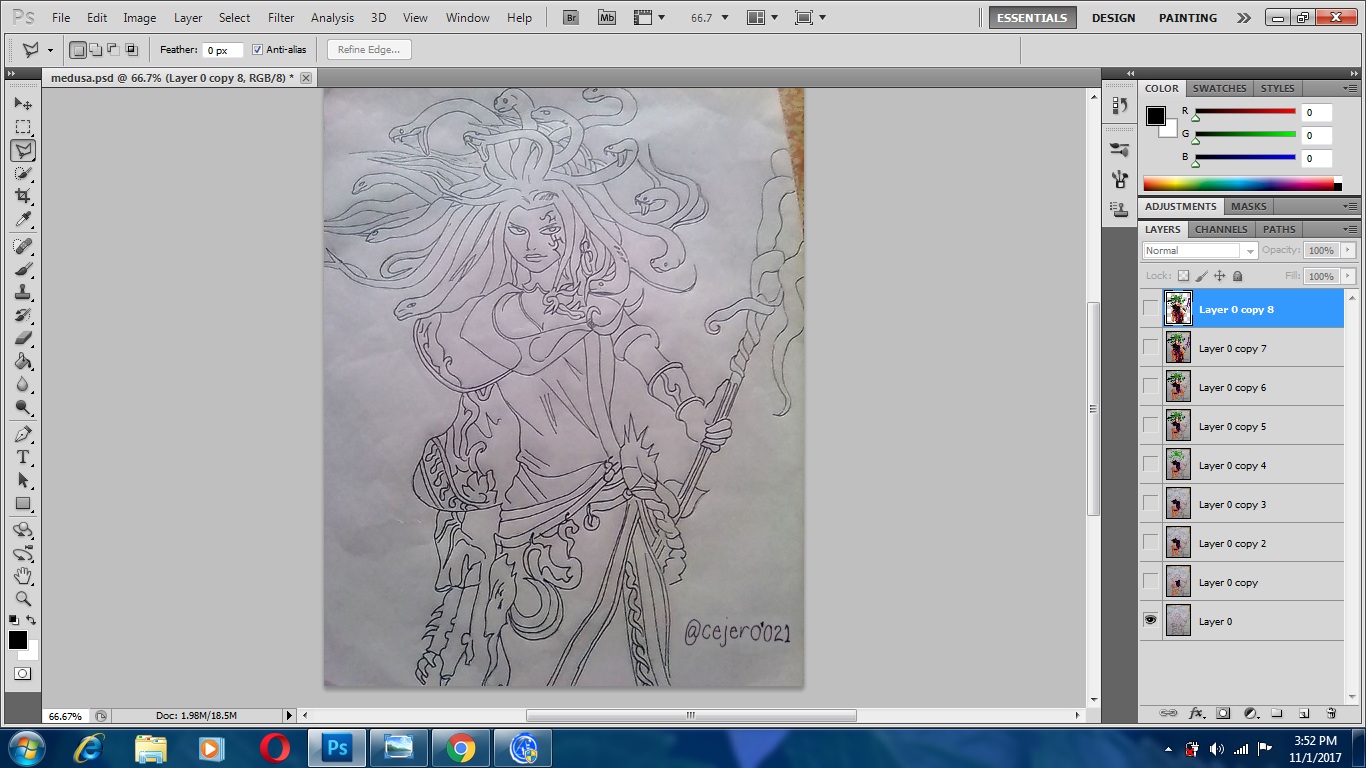Open the History panel icon
The image size is (1366, 768).
(1119, 104)
